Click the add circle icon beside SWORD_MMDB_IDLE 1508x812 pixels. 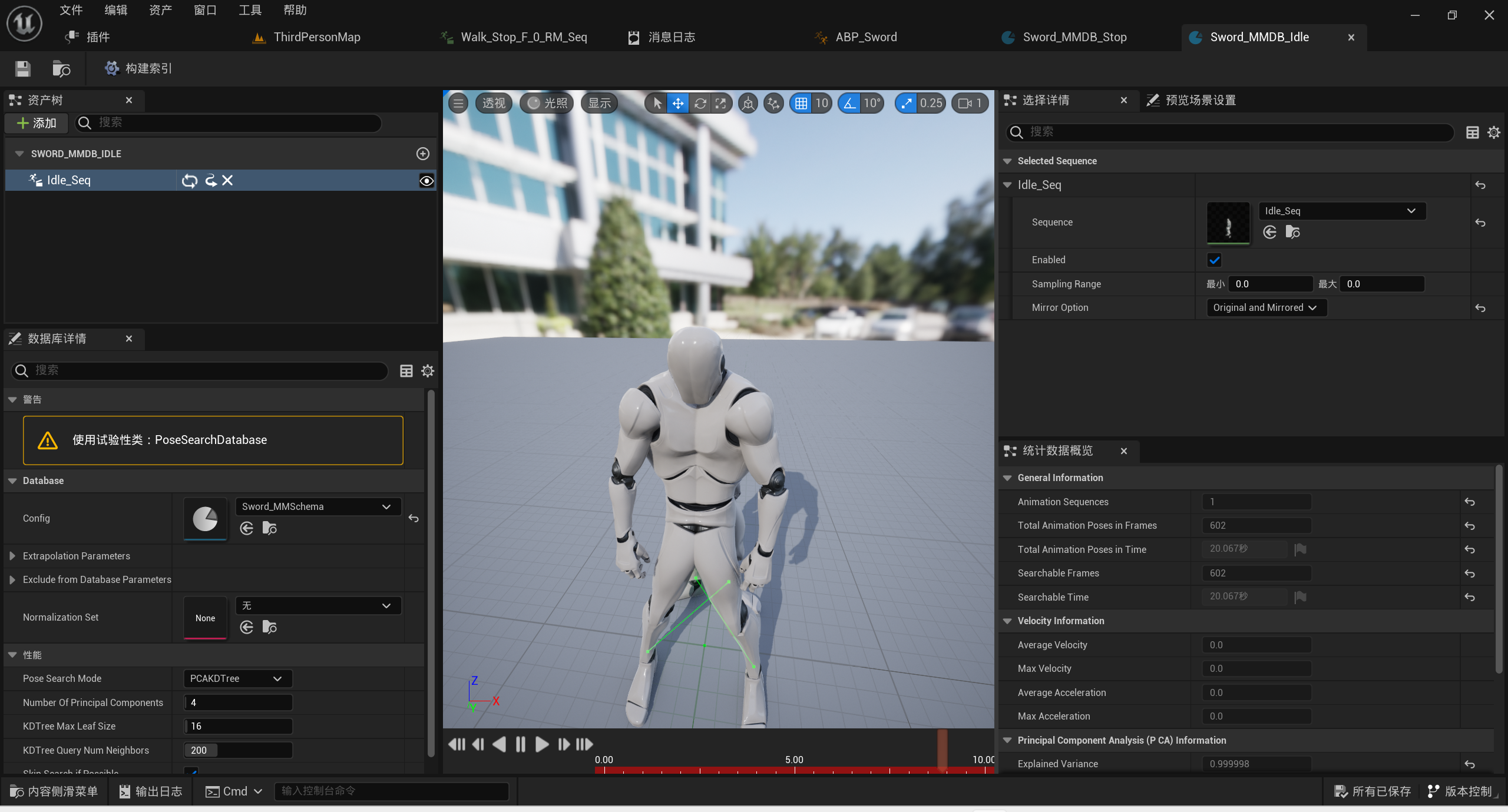click(422, 154)
